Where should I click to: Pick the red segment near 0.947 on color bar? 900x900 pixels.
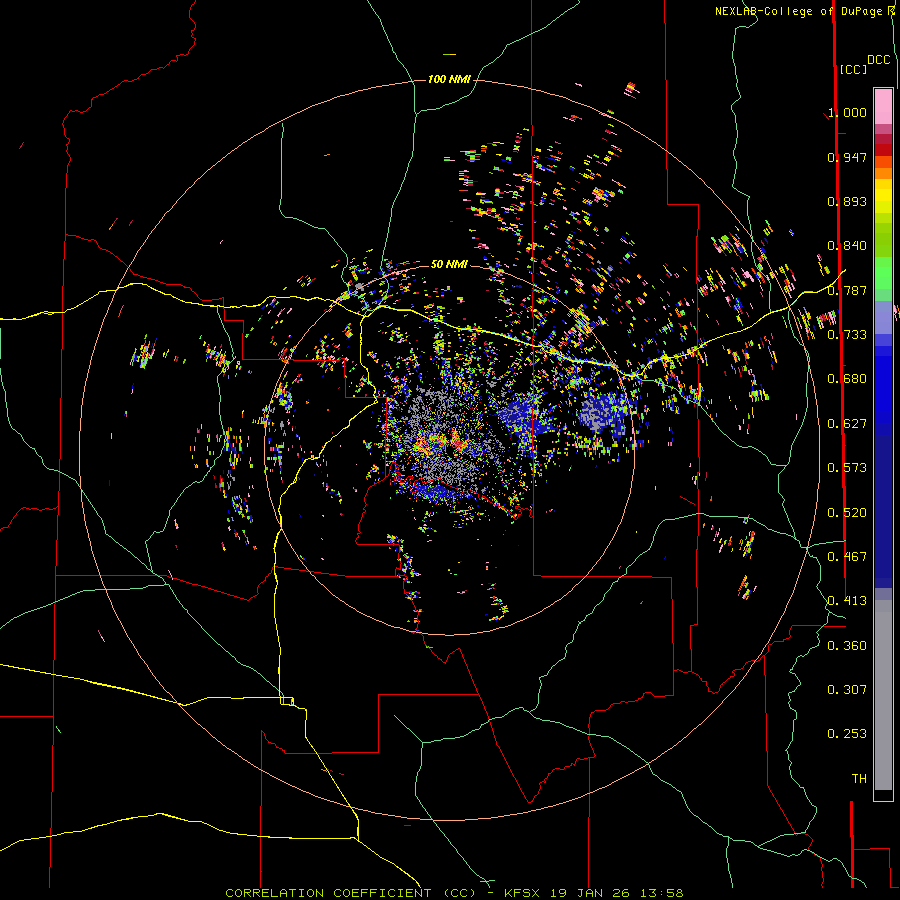[883, 150]
